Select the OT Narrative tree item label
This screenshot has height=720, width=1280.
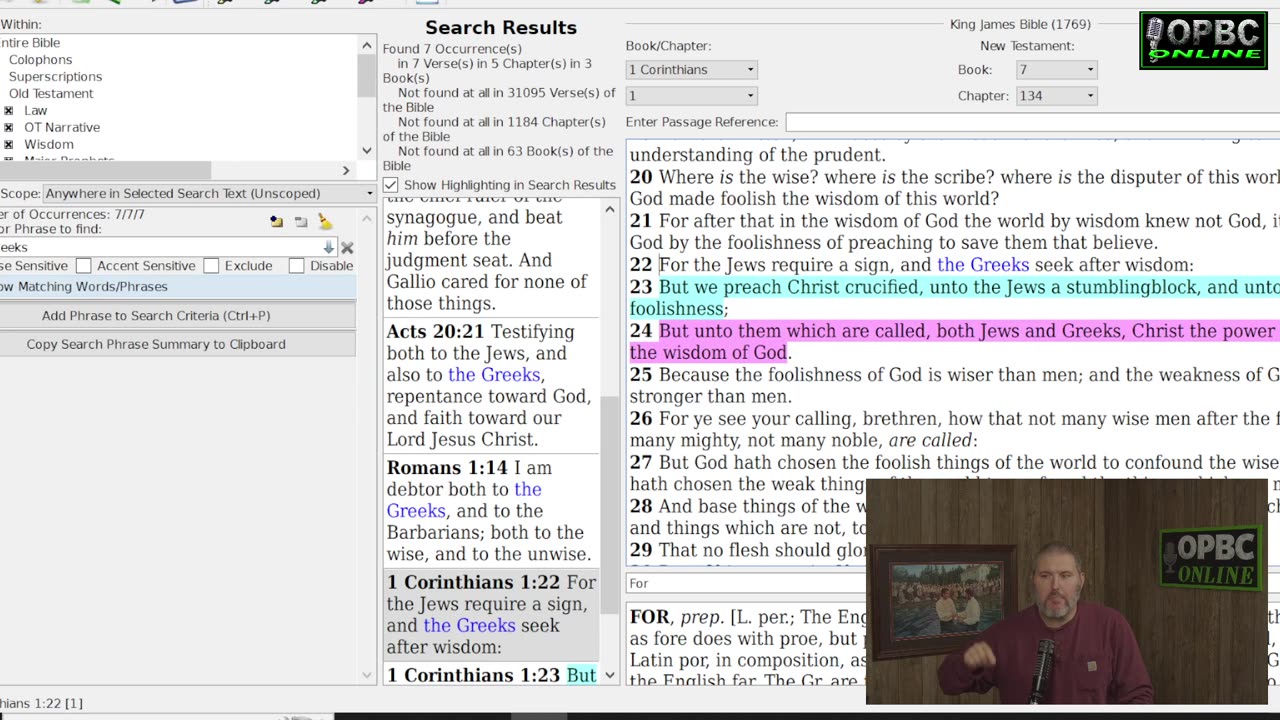pos(62,127)
